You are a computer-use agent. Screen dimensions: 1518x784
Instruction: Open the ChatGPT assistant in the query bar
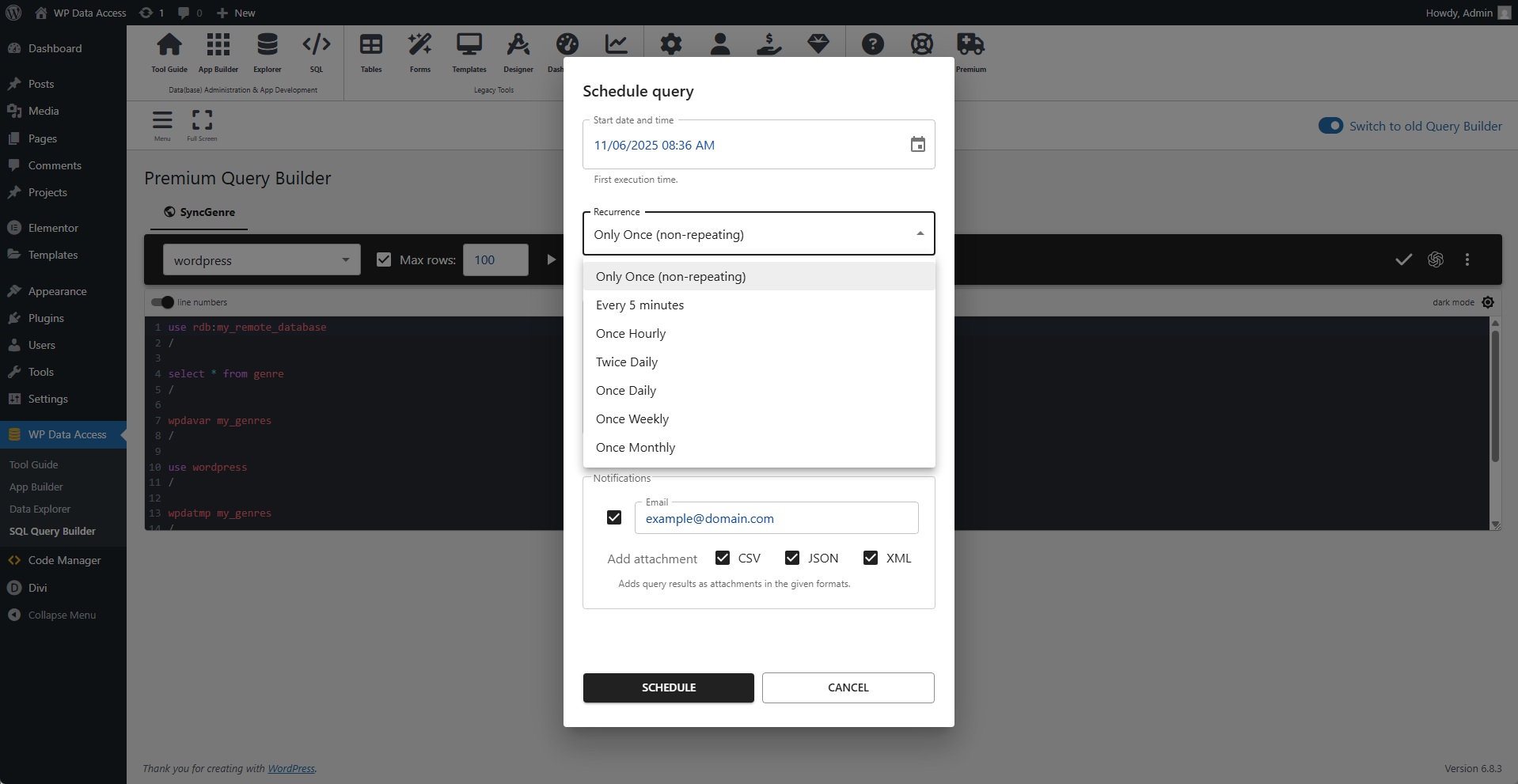click(x=1436, y=259)
